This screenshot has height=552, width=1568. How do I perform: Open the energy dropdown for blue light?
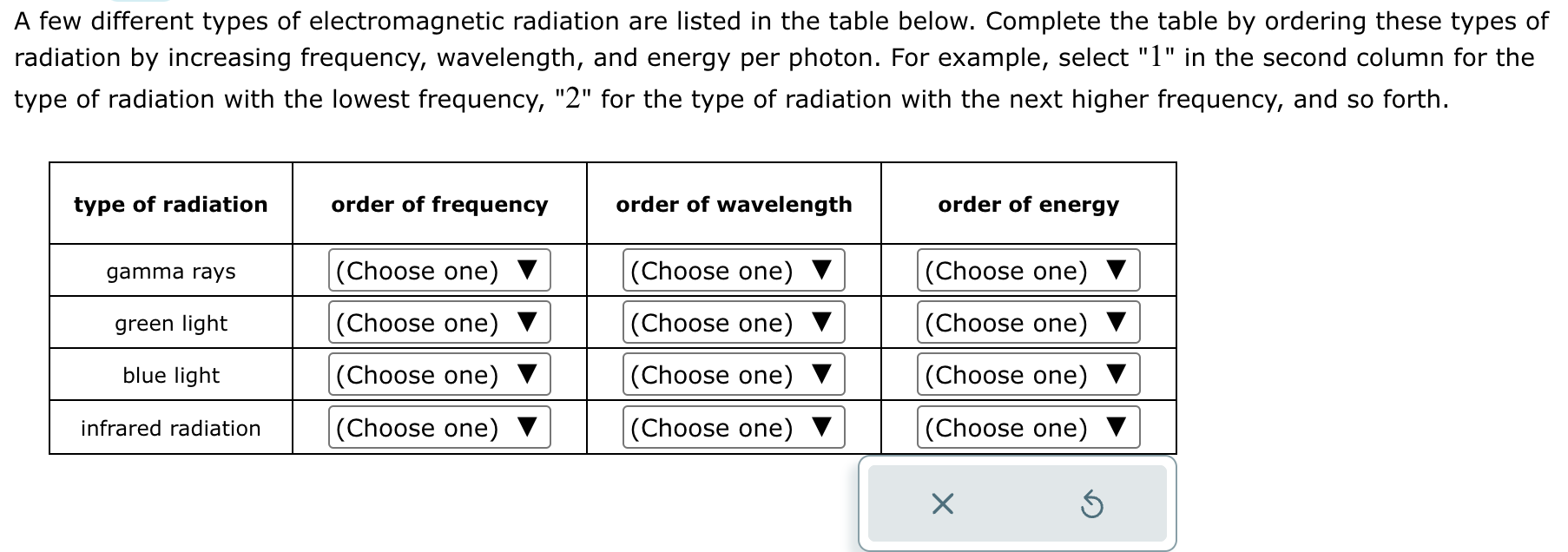[x=1028, y=374]
